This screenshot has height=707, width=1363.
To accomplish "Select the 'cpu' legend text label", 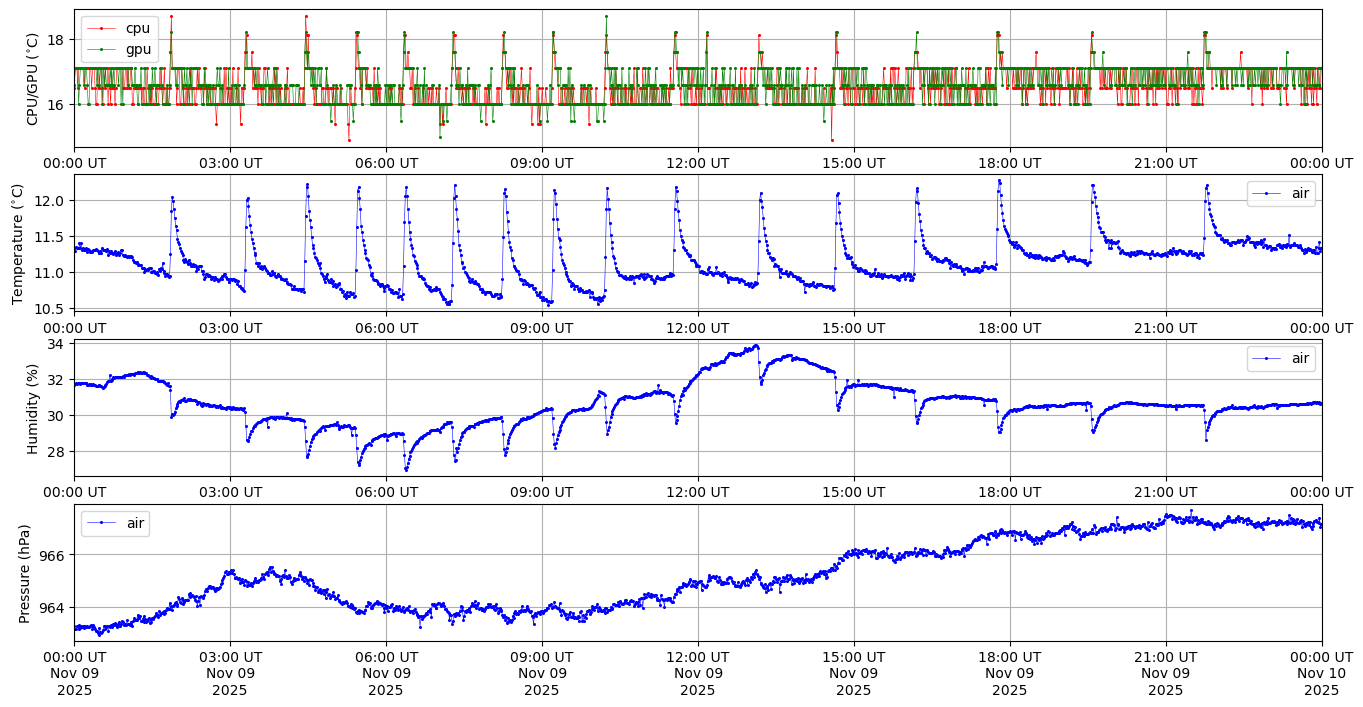I will 138,28.
